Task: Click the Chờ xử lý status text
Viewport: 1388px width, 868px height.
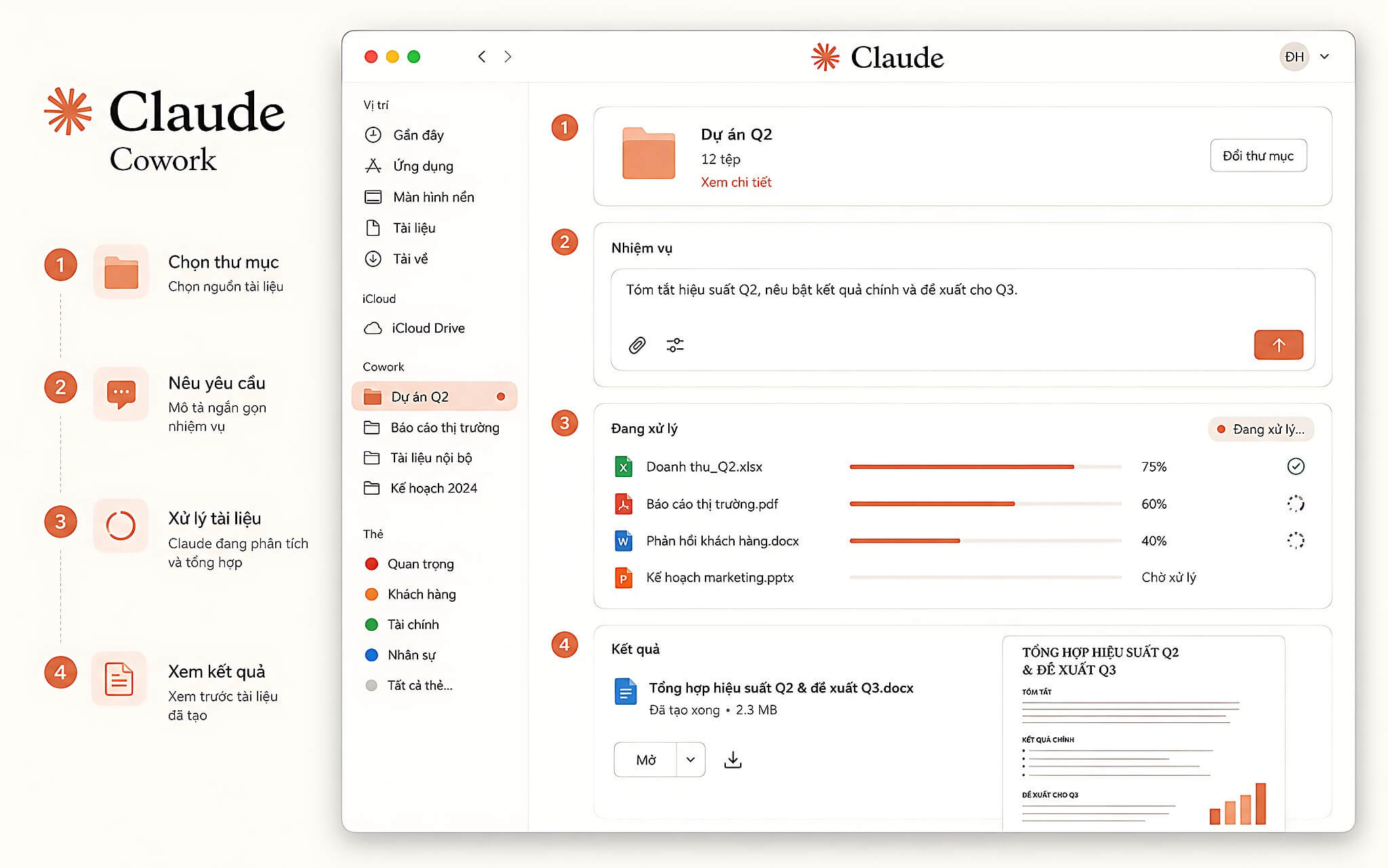Action: coord(1168,577)
